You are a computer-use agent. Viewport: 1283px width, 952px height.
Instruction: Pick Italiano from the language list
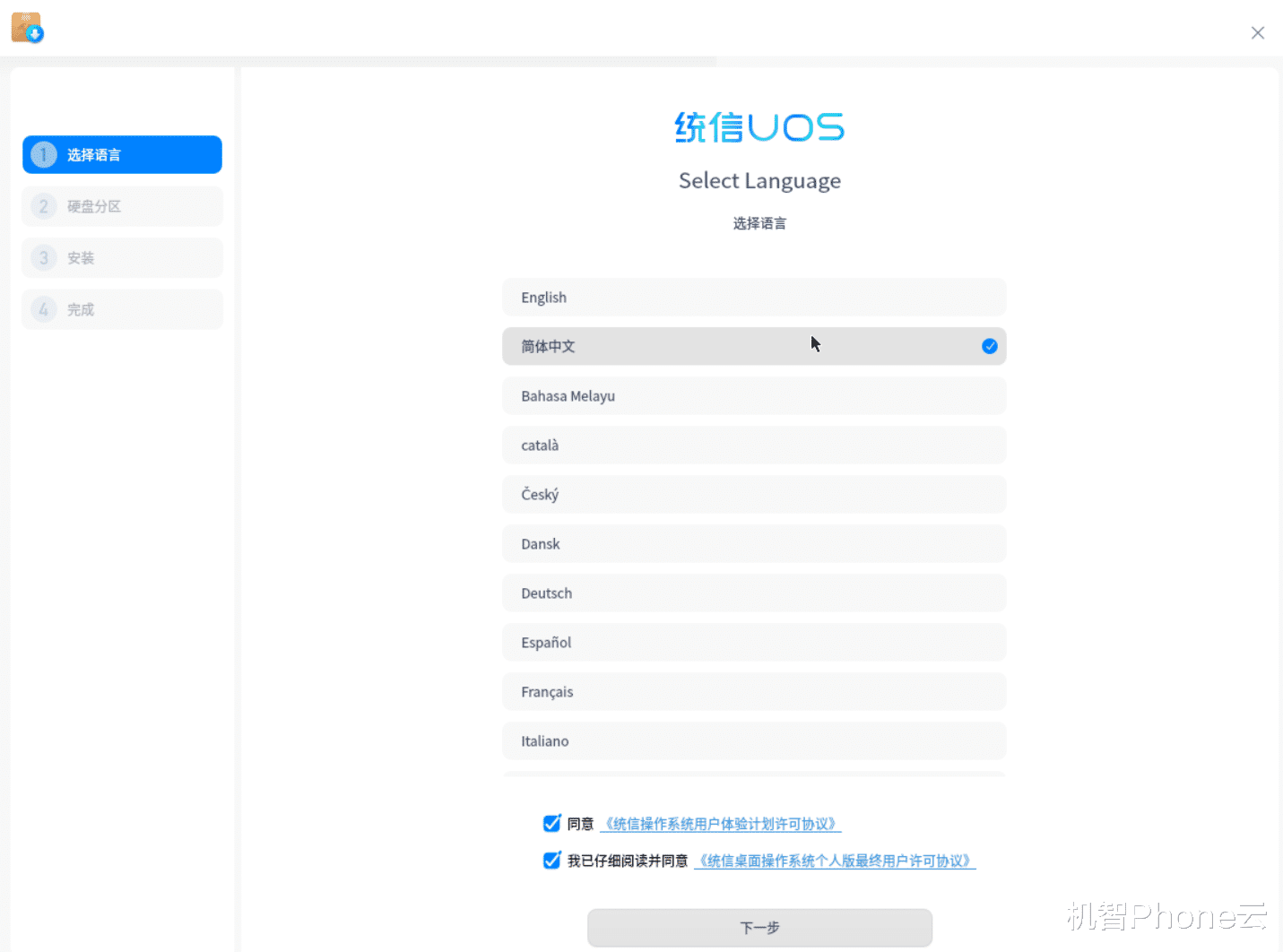(754, 741)
